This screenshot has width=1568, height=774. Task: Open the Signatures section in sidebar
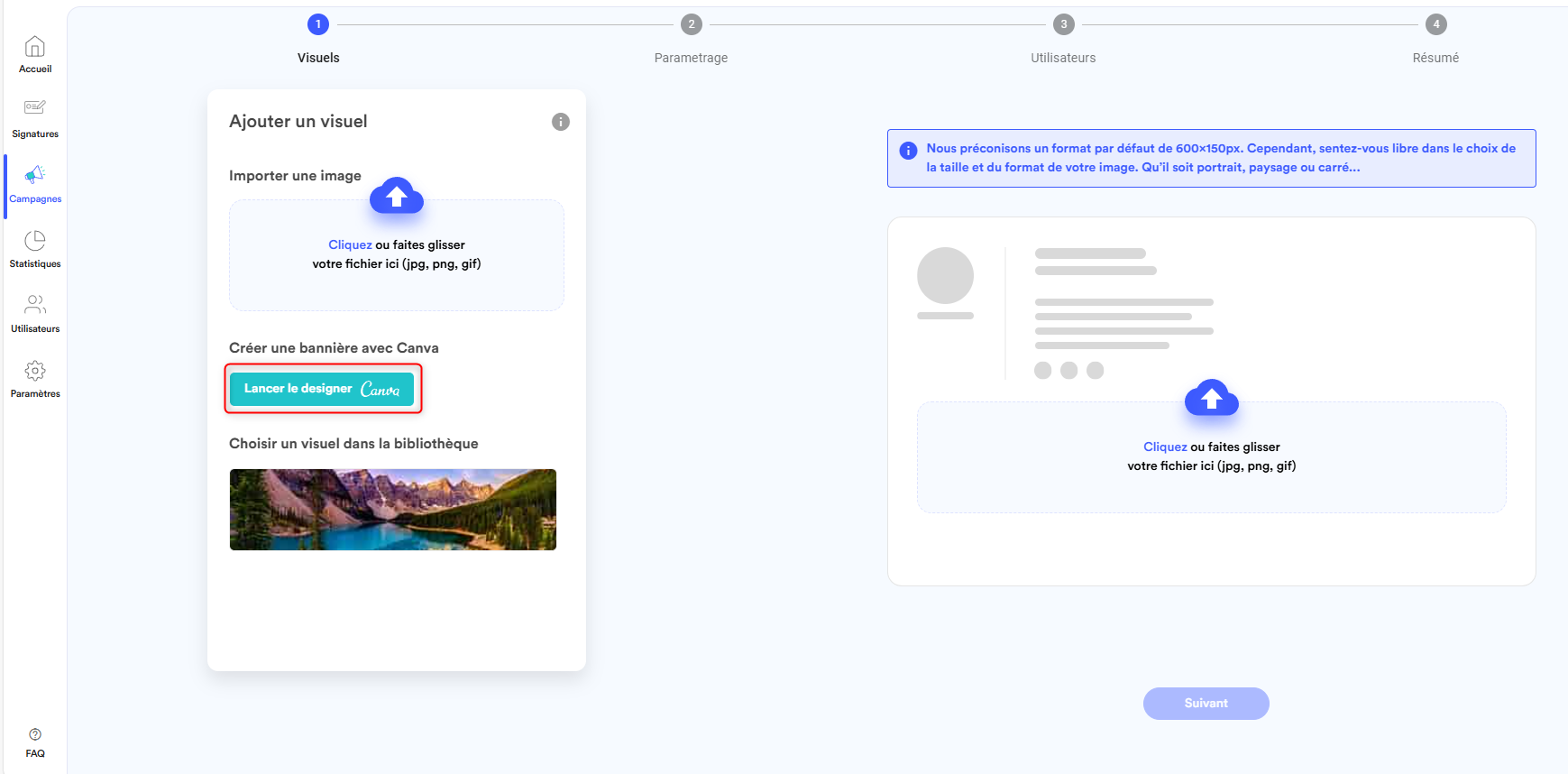click(x=35, y=108)
